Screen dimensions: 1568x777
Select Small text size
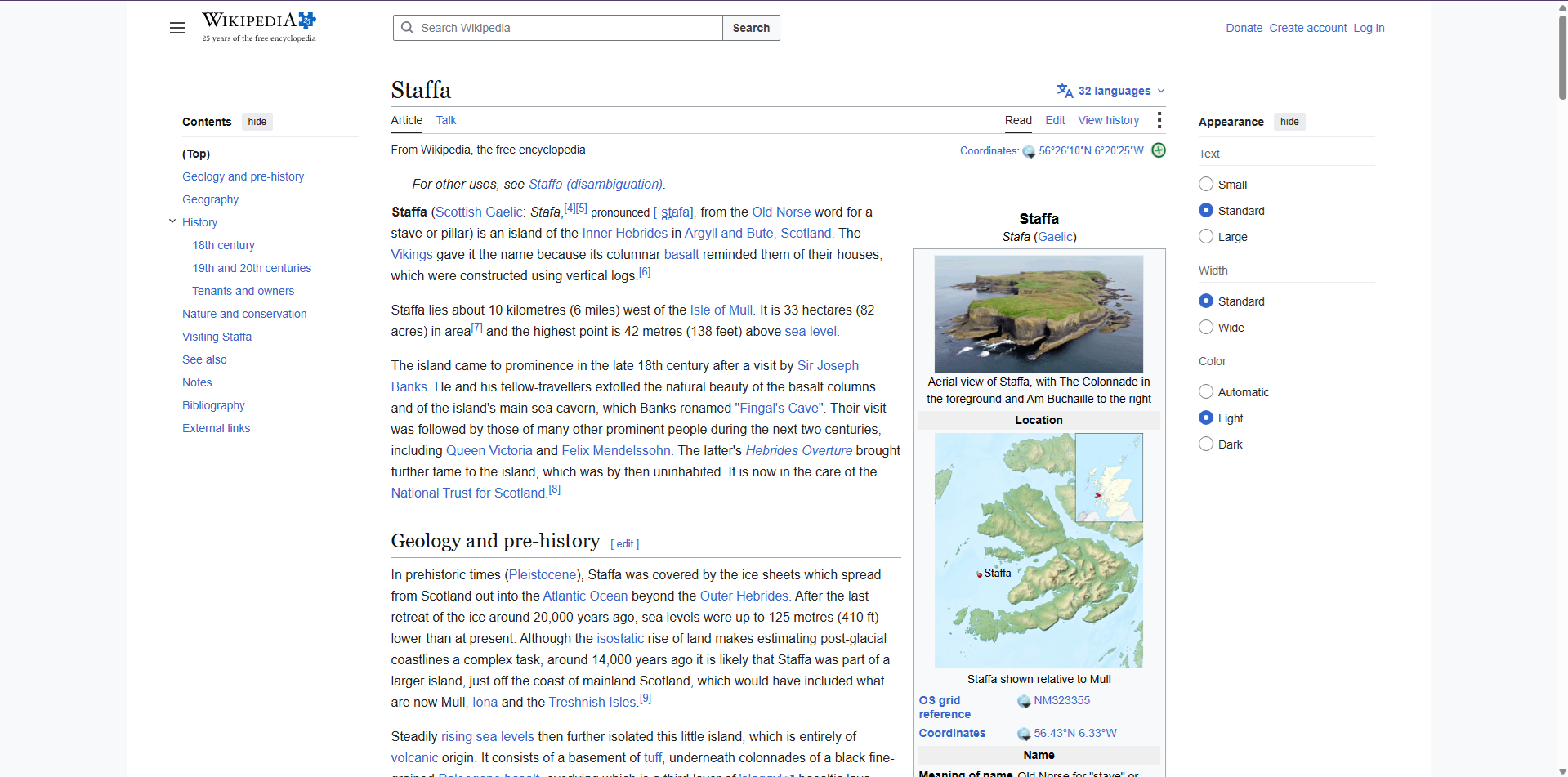(x=1206, y=185)
